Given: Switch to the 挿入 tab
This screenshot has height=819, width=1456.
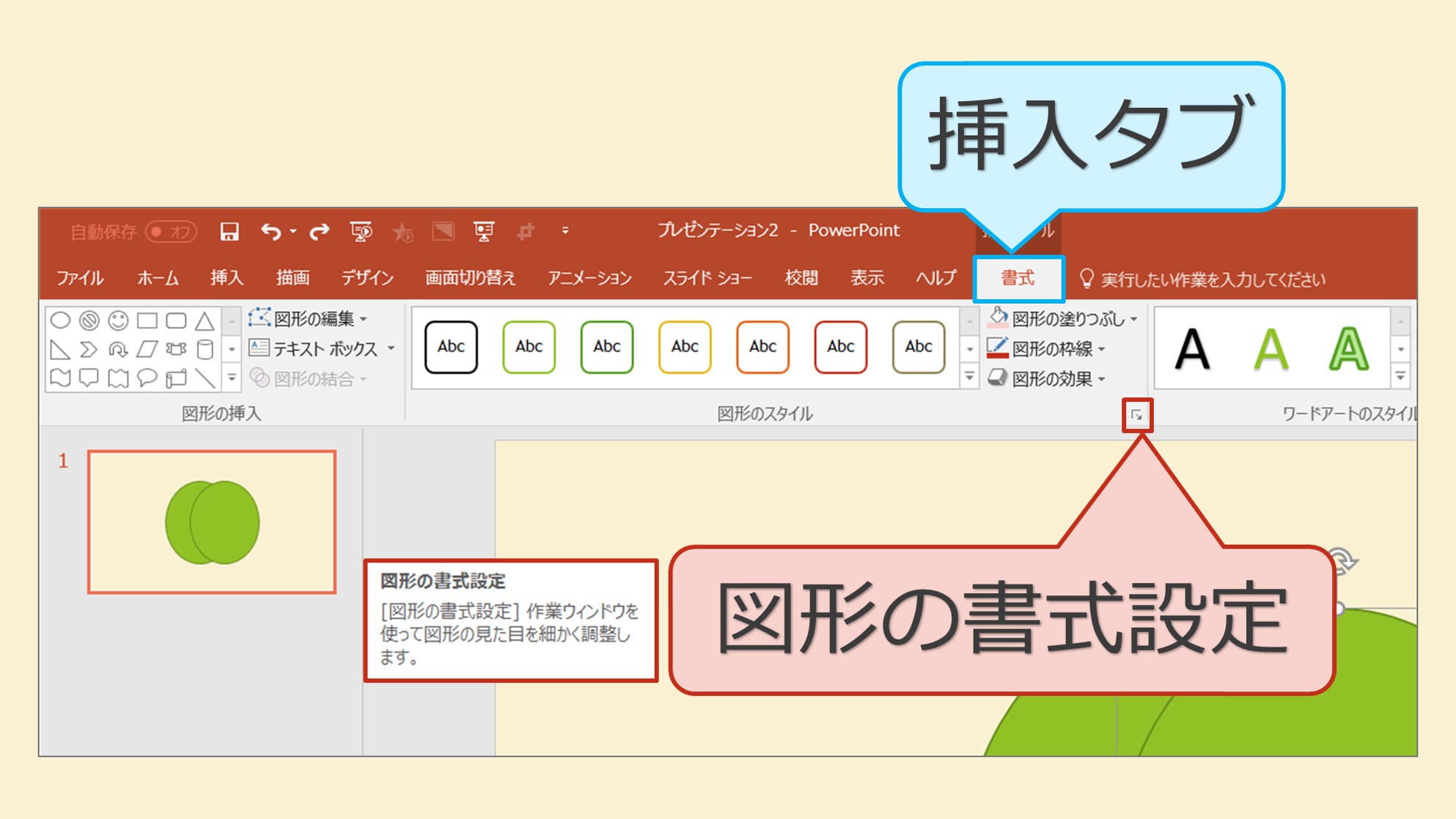Looking at the screenshot, I should coord(227,279).
